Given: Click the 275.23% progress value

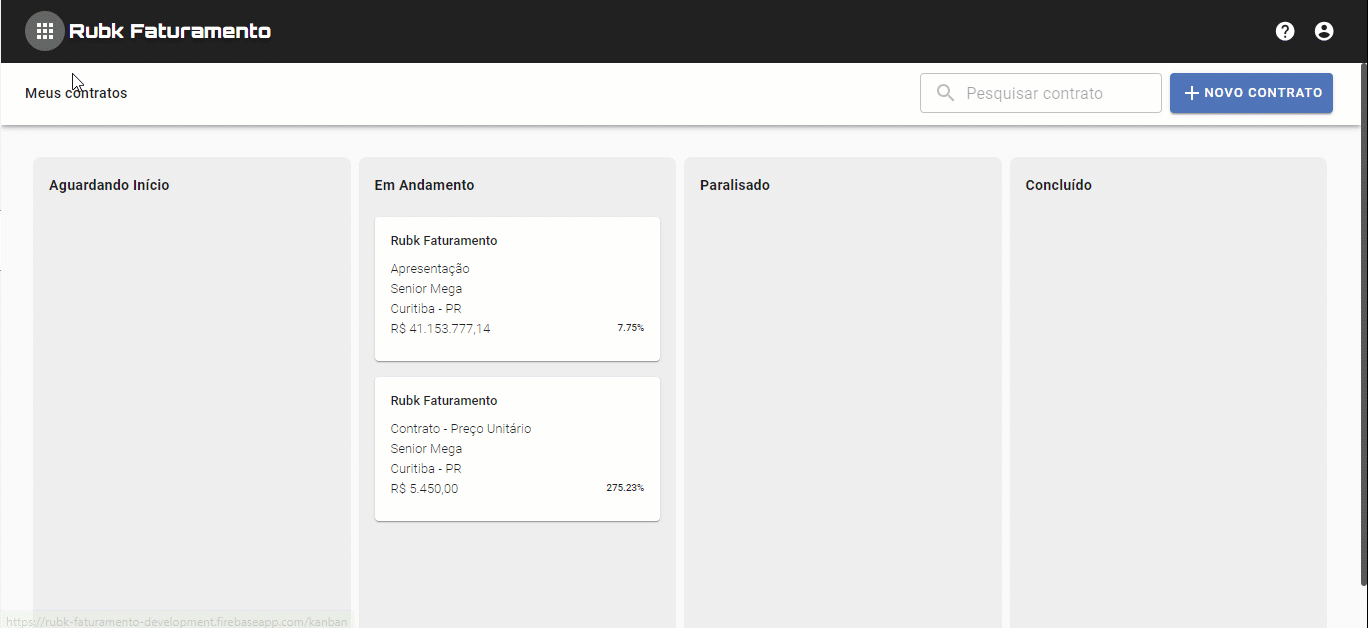Looking at the screenshot, I should pos(625,488).
